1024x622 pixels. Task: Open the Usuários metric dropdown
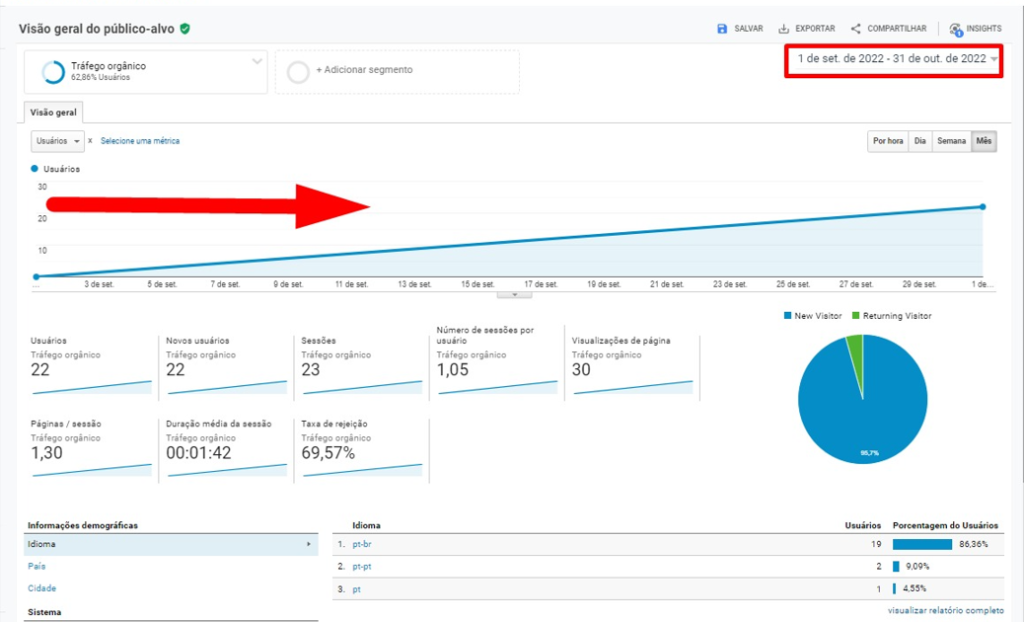[59, 141]
